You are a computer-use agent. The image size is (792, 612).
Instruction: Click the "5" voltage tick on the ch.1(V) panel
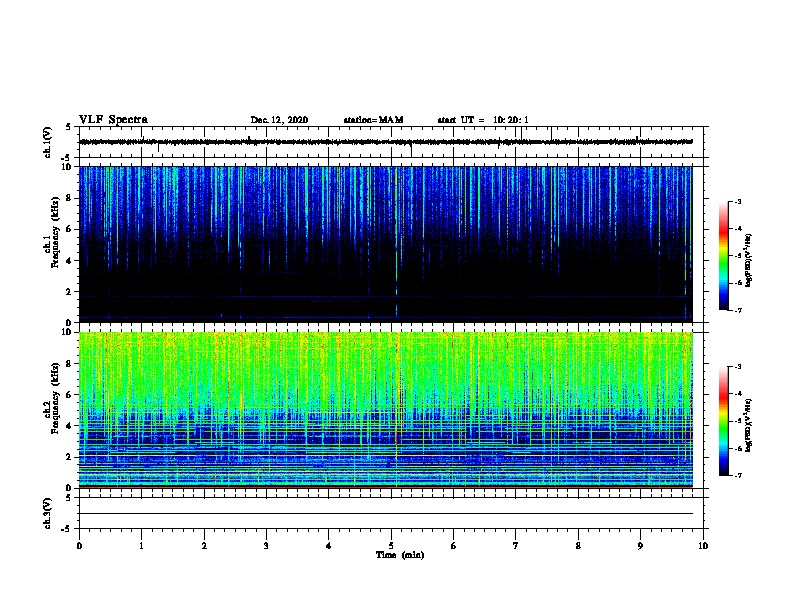(x=69, y=127)
